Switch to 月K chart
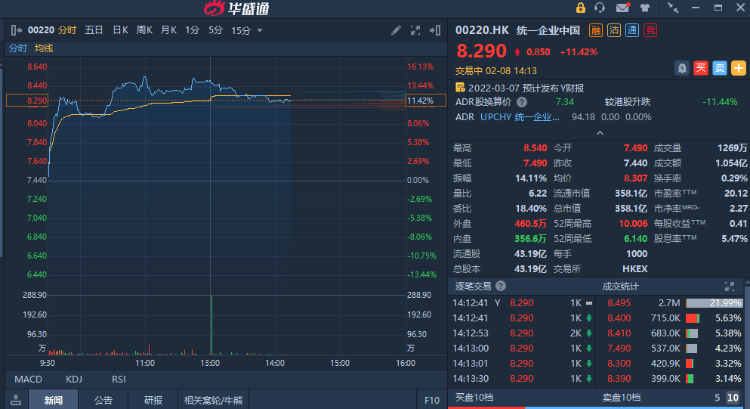 pos(168,31)
